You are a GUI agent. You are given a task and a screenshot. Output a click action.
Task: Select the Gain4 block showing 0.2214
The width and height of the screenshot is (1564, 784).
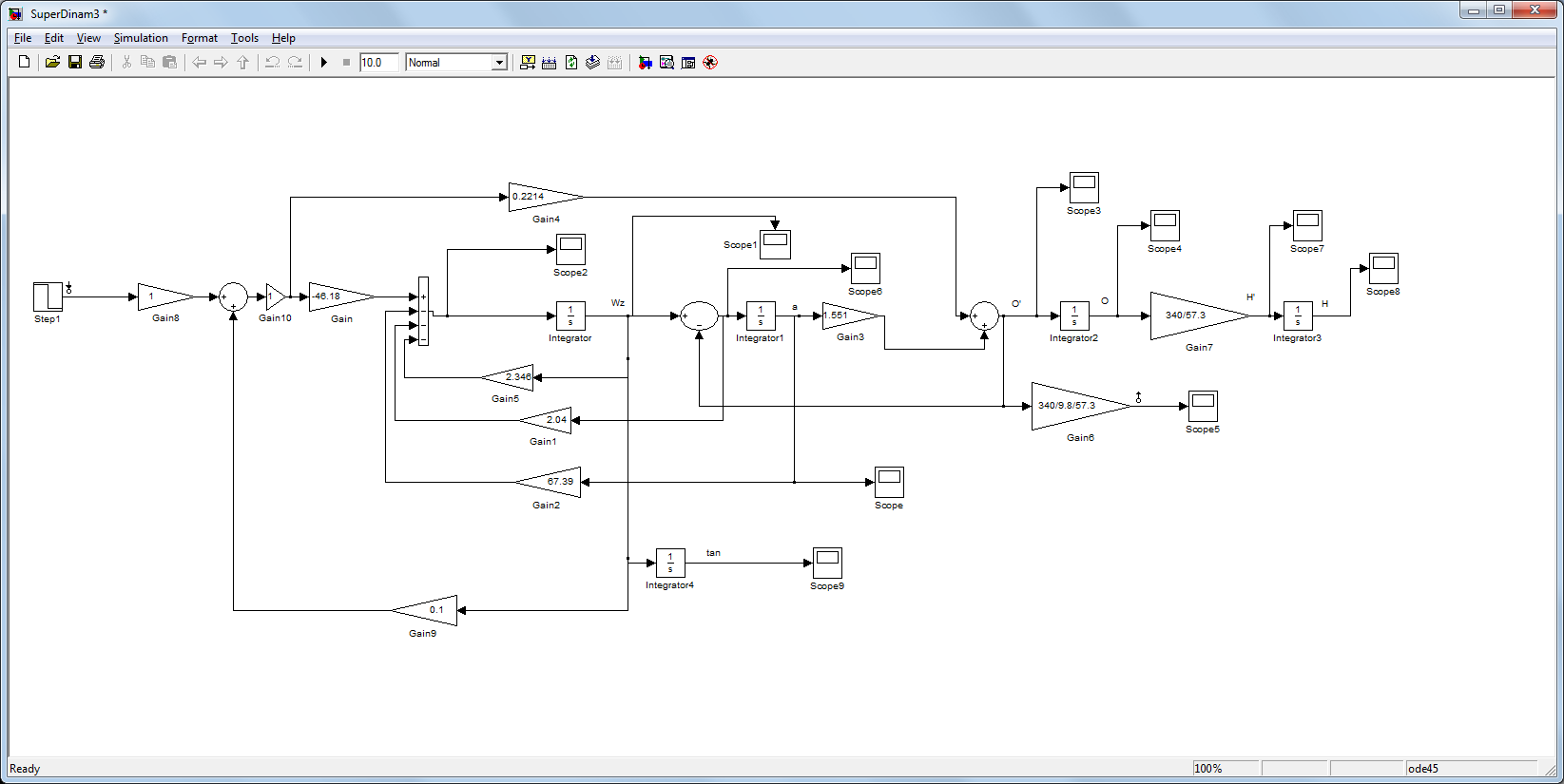click(546, 197)
